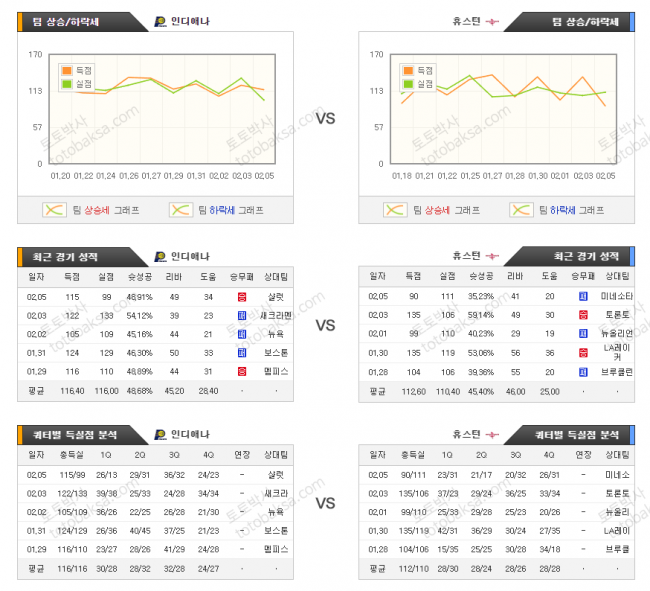The image size is (650, 591).
Task: Click Indiana's 하락세 graph icon
Action: pos(180,210)
